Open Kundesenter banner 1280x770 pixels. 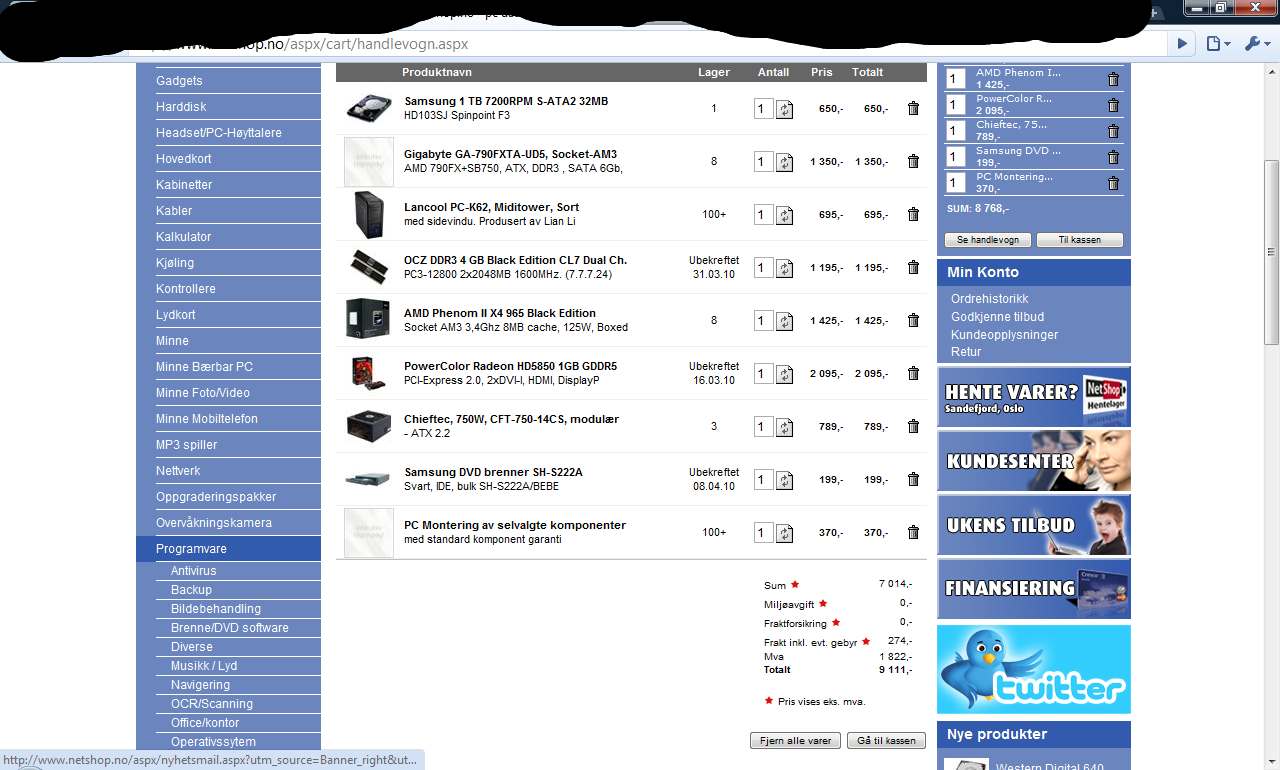[x=1034, y=461]
